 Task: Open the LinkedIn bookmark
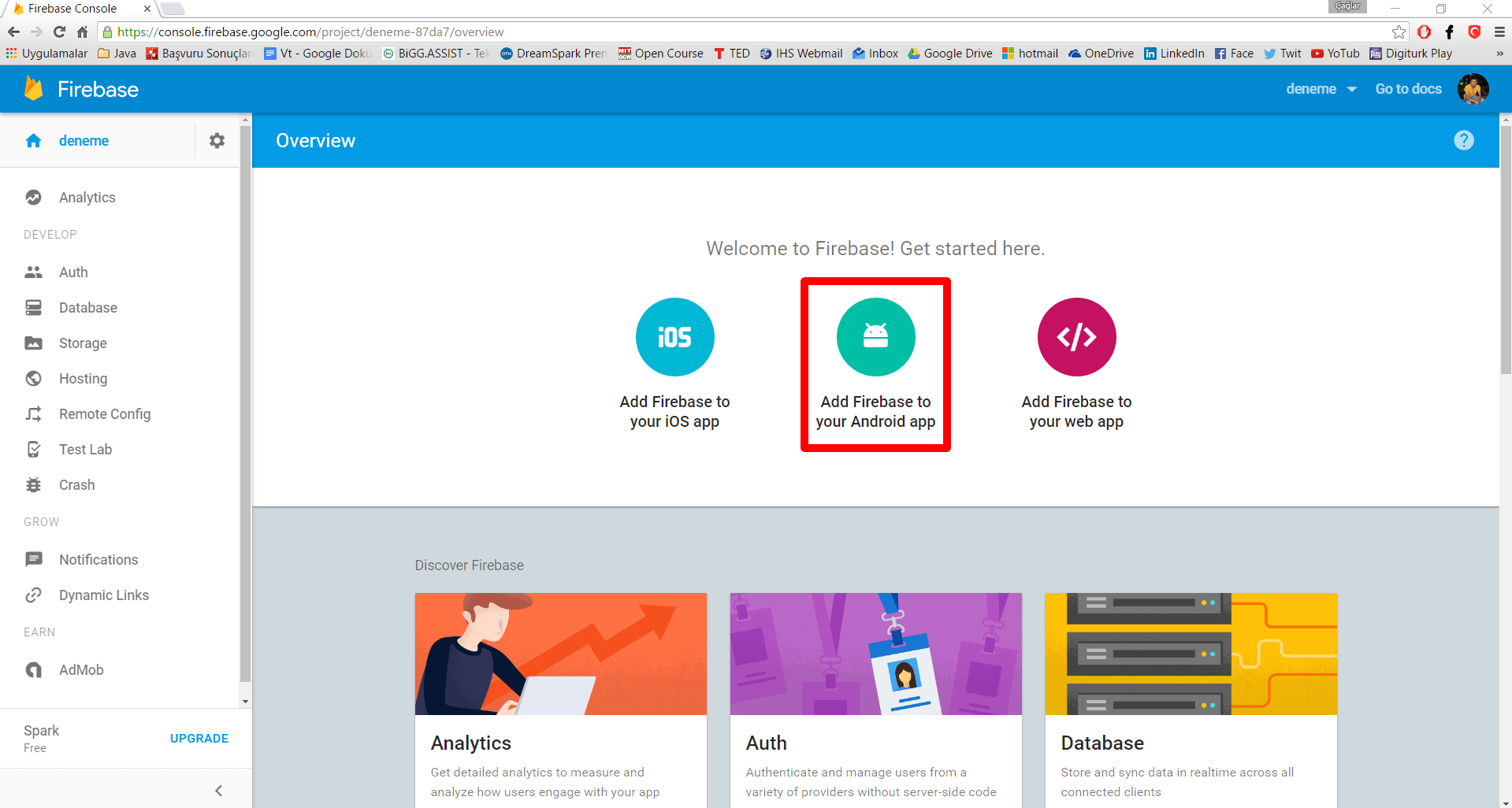pyautogui.click(x=1174, y=54)
